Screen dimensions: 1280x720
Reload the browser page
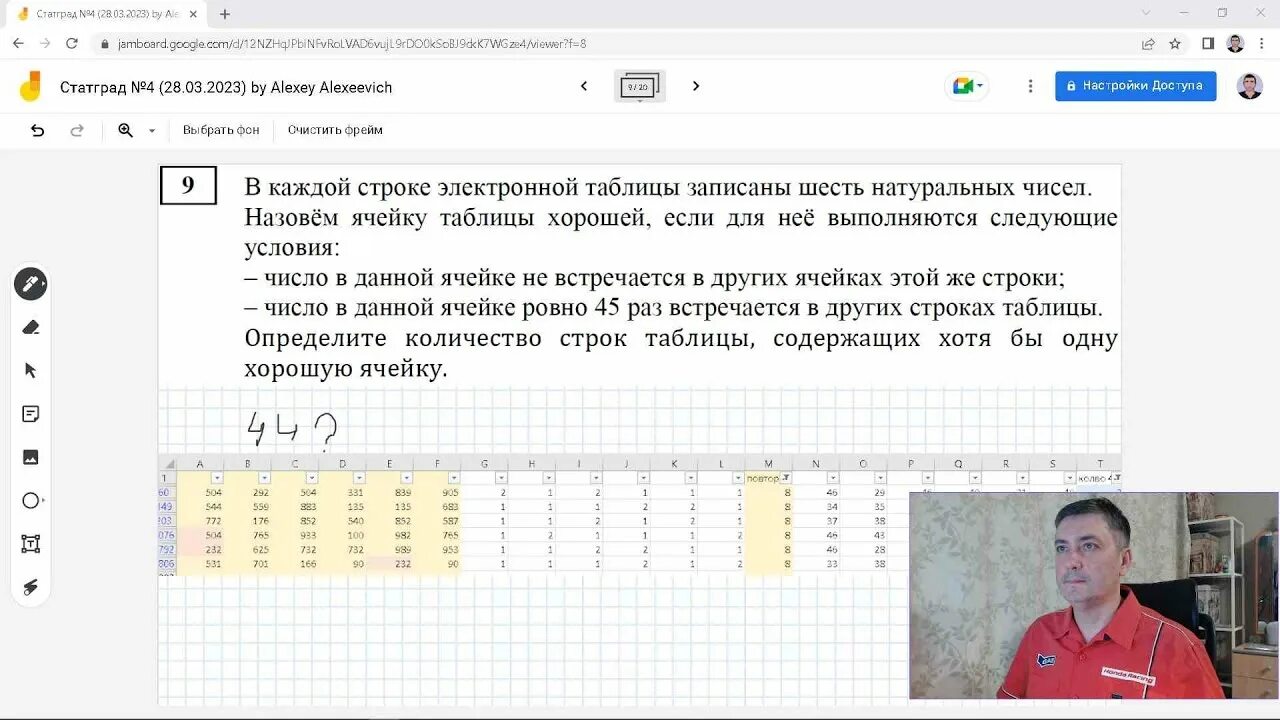click(72, 44)
